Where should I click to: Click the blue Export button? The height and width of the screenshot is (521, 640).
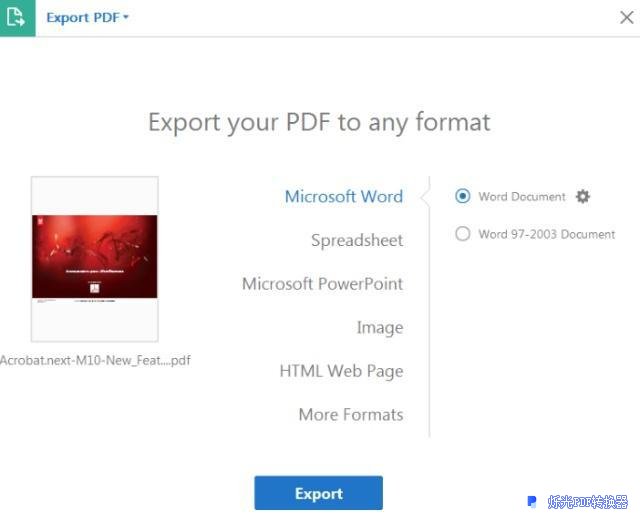(319, 493)
